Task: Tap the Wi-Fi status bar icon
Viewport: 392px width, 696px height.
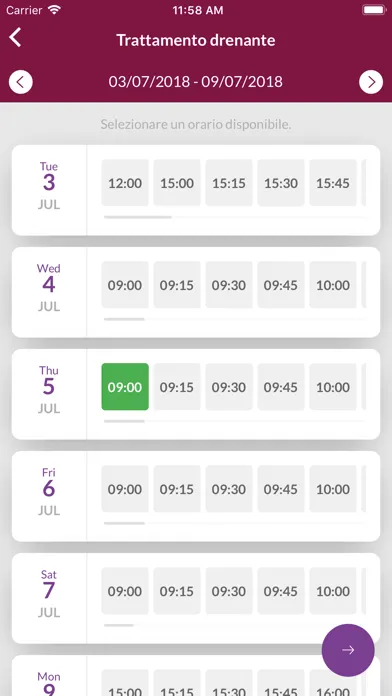Action: pyautogui.click(x=54, y=10)
